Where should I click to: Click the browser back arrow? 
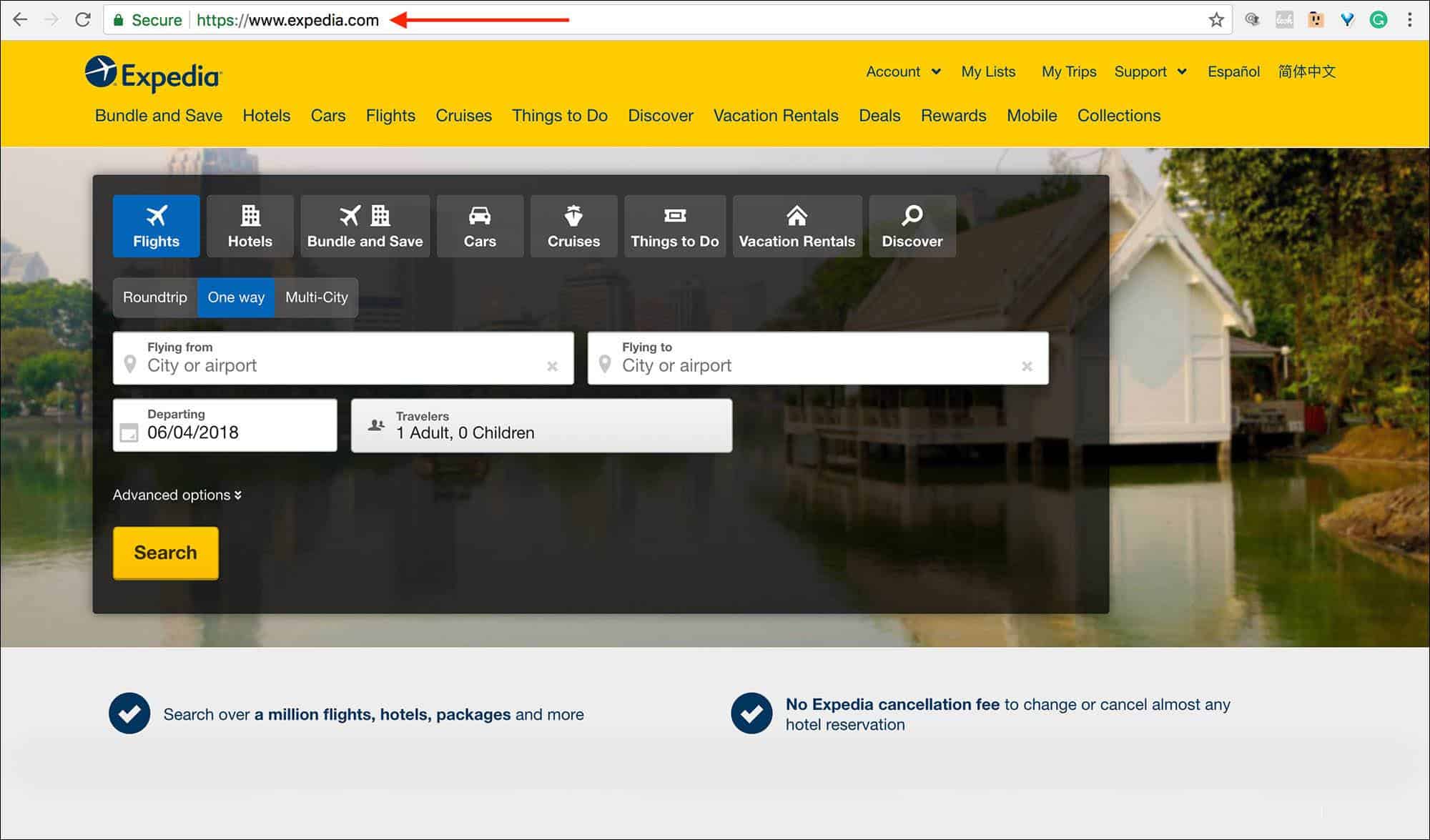coord(20,20)
